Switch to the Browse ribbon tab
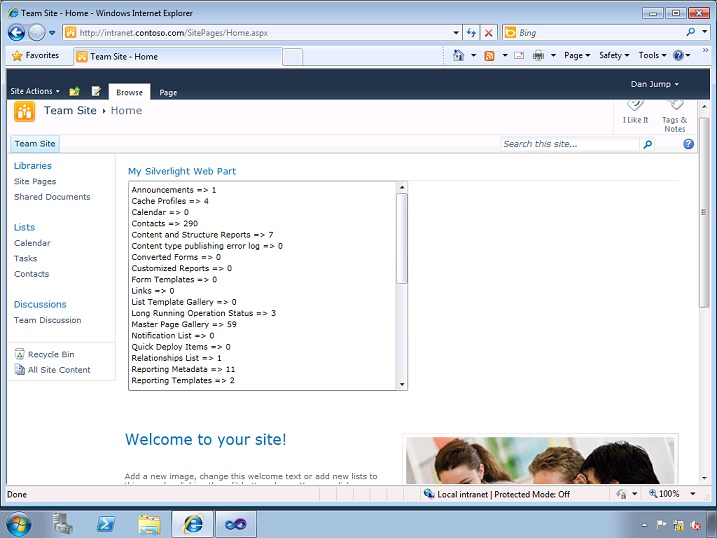Viewport: 717px width, 538px height. click(129, 92)
